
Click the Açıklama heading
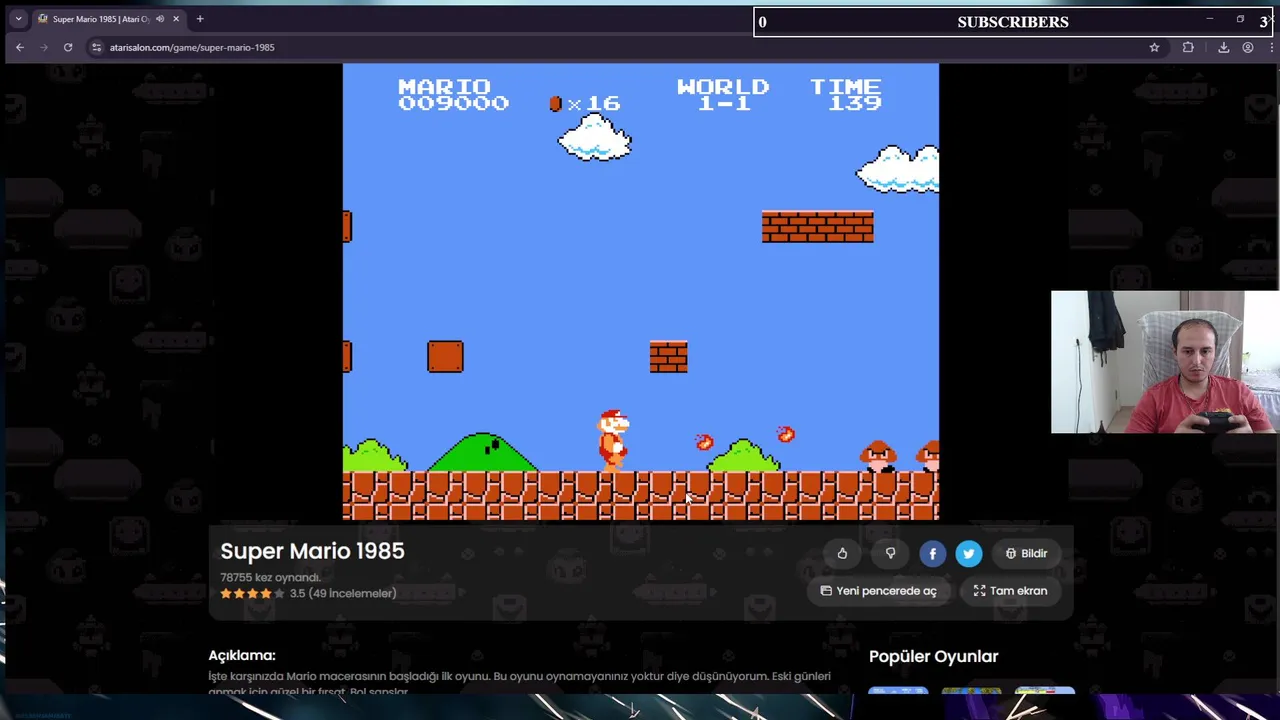[x=242, y=655]
